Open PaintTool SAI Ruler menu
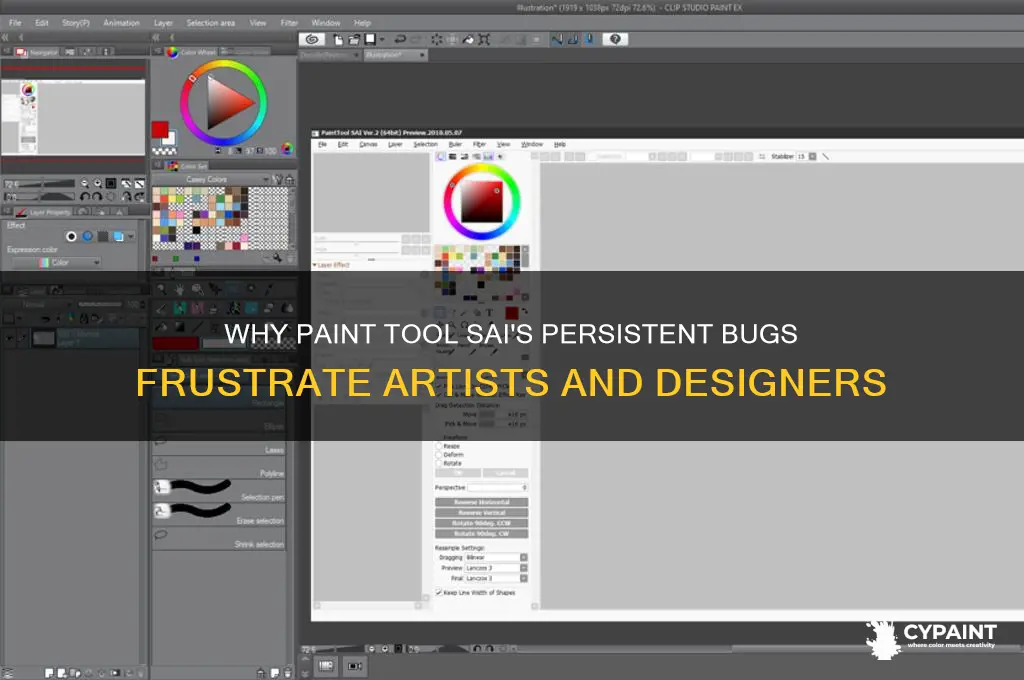1024x680 pixels. point(455,144)
